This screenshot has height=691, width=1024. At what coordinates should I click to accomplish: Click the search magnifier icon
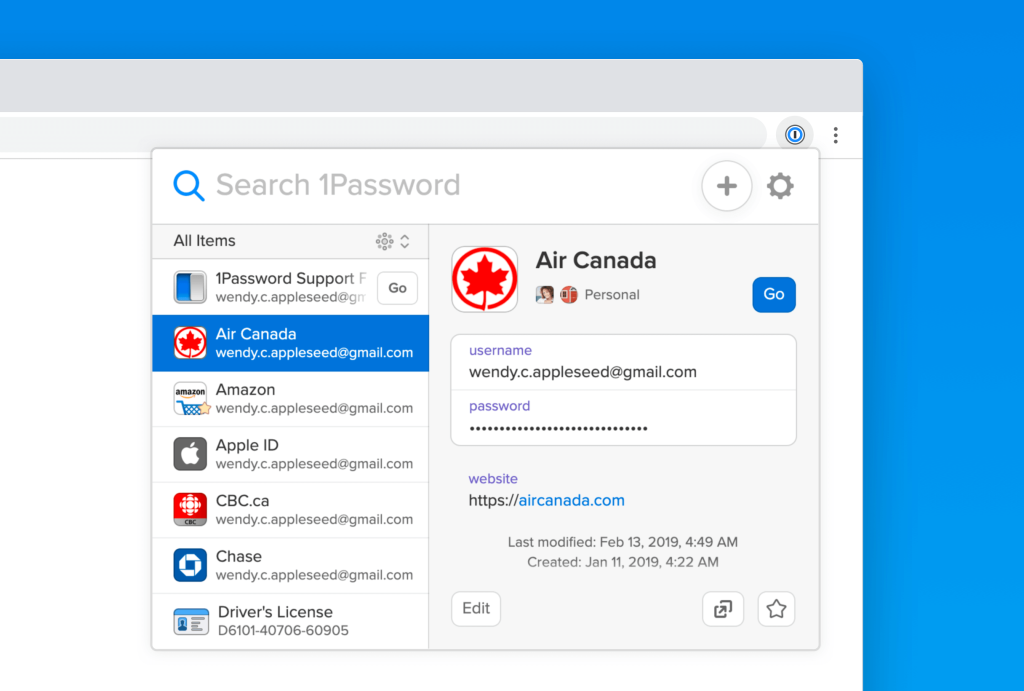pyautogui.click(x=189, y=185)
